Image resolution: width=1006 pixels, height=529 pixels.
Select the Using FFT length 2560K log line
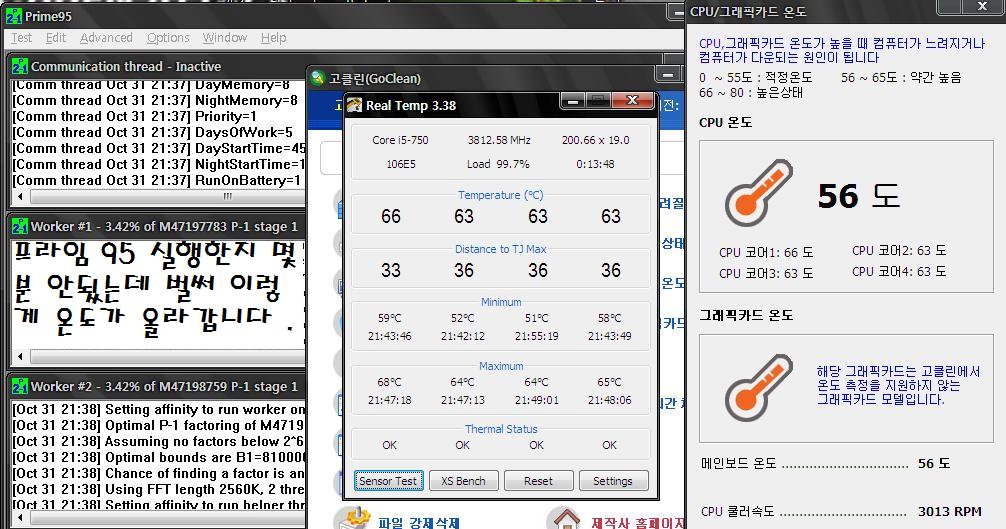click(x=159, y=489)
